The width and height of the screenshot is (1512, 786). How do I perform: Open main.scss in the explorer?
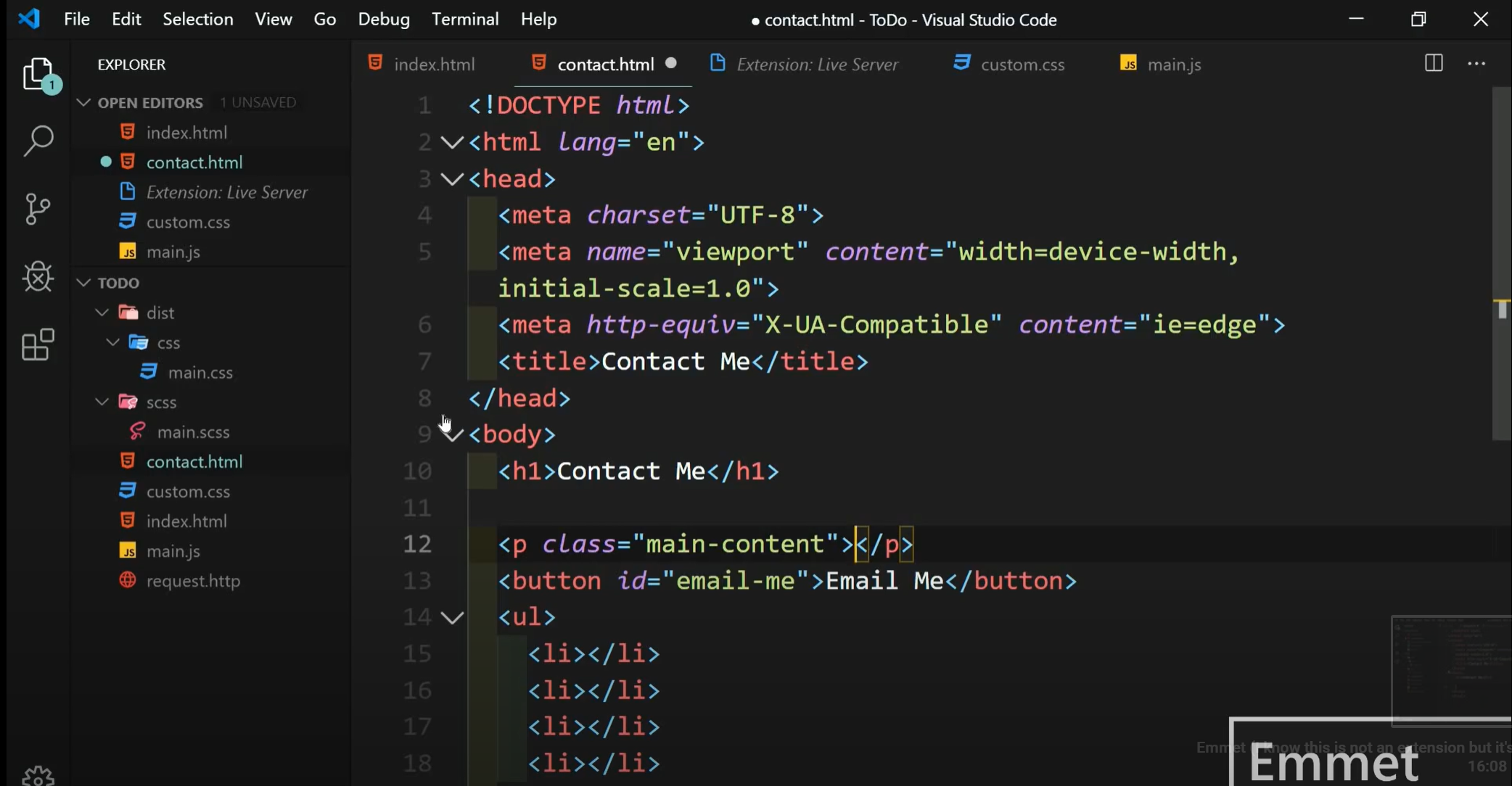(193, 432)
